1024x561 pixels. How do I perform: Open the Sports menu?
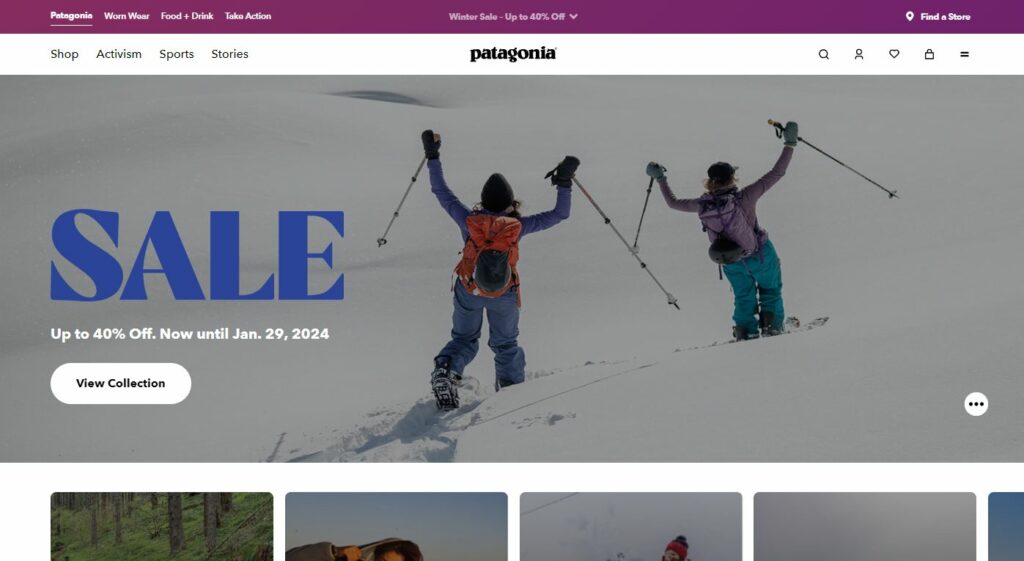(x=176, y=54)
